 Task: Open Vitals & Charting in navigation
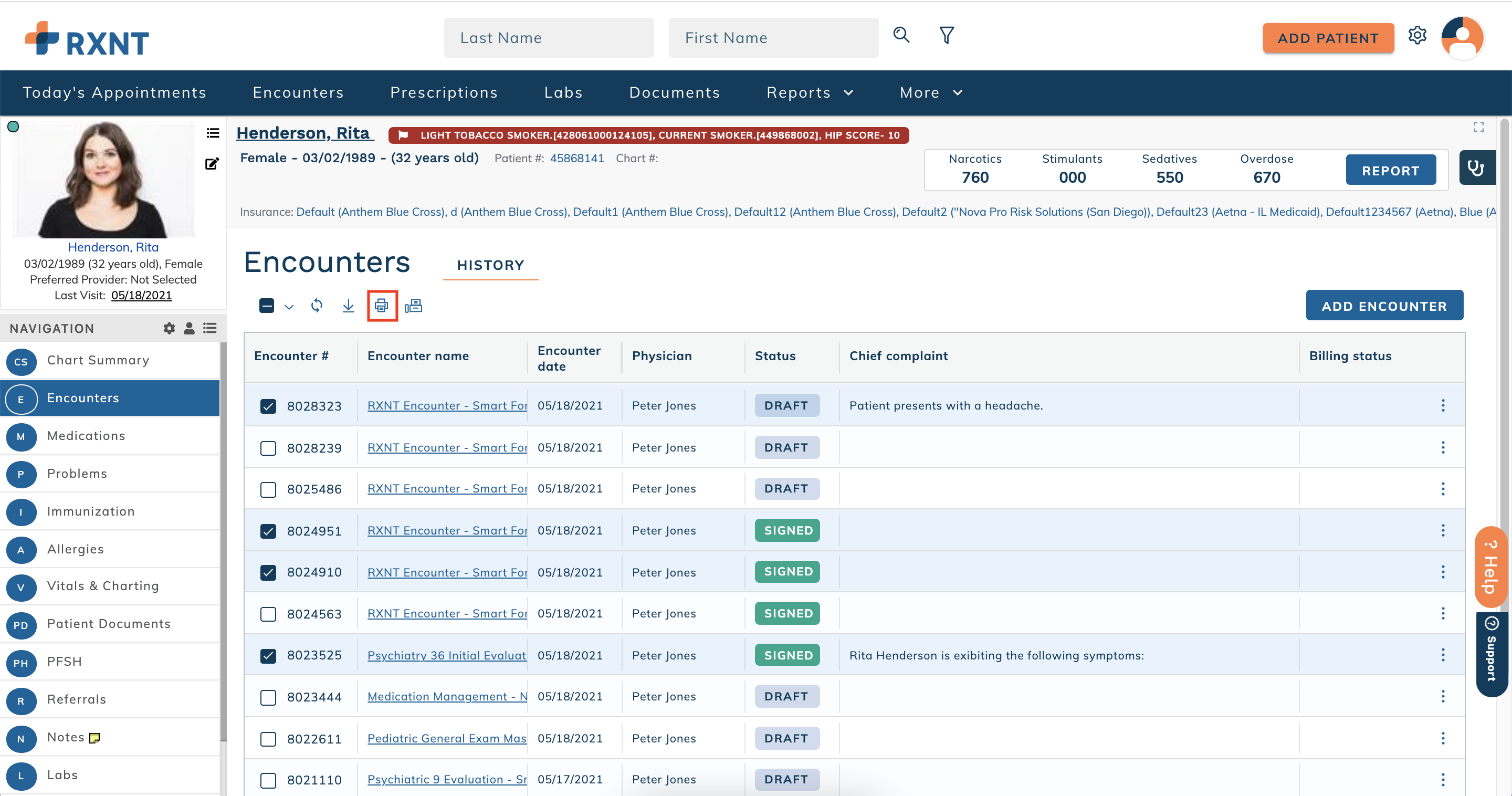(x=110, y=586)
